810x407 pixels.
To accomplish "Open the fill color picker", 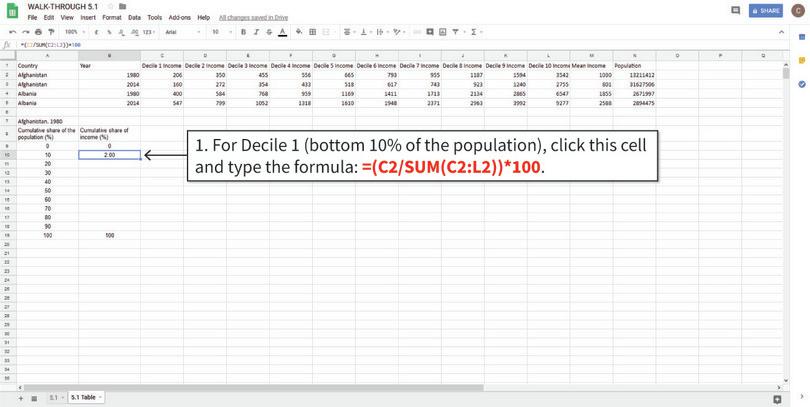I will pyautogui.click(x=299, y=32).
